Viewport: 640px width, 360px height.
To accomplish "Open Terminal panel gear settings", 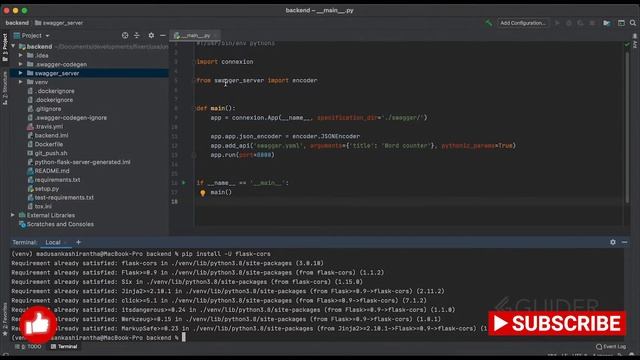I will click(x=613, y=242).
